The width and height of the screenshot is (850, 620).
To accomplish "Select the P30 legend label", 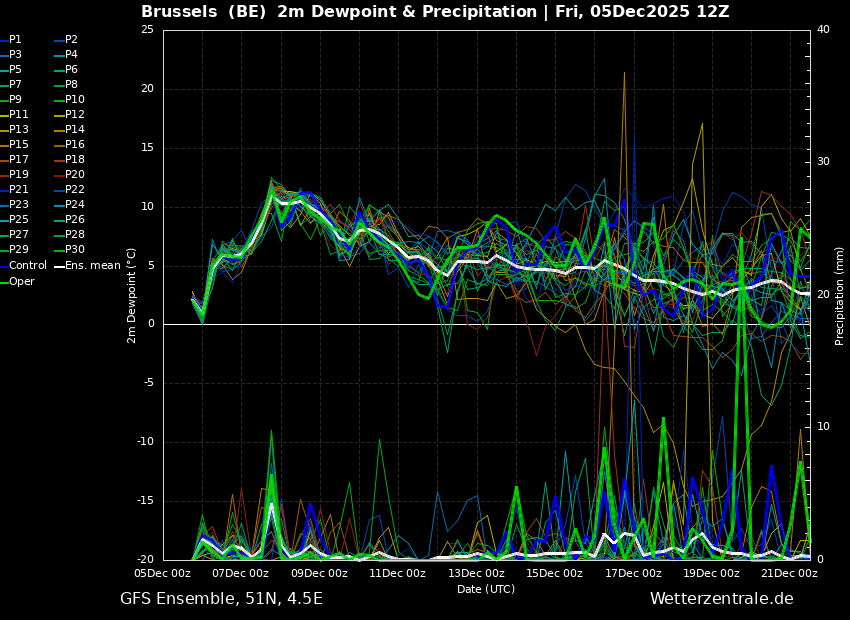I will pos(74,250).
